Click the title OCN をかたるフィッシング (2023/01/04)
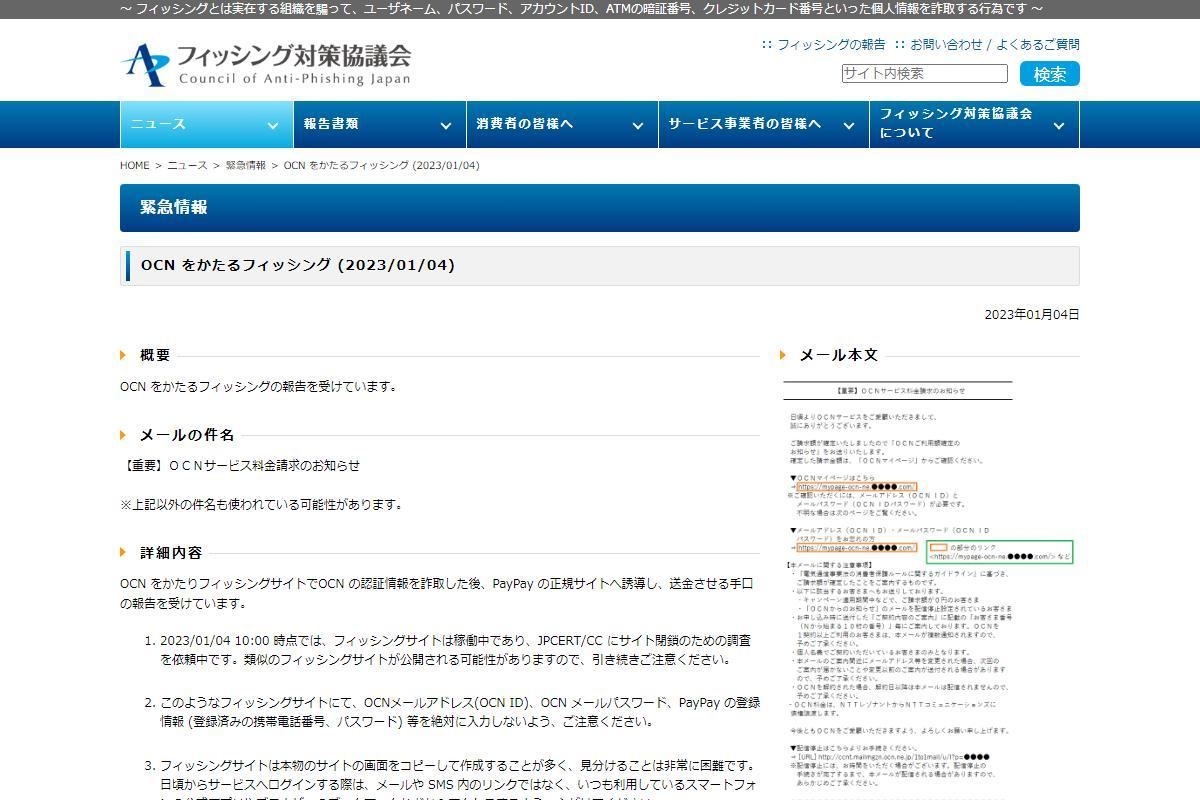 pos(298,265)
